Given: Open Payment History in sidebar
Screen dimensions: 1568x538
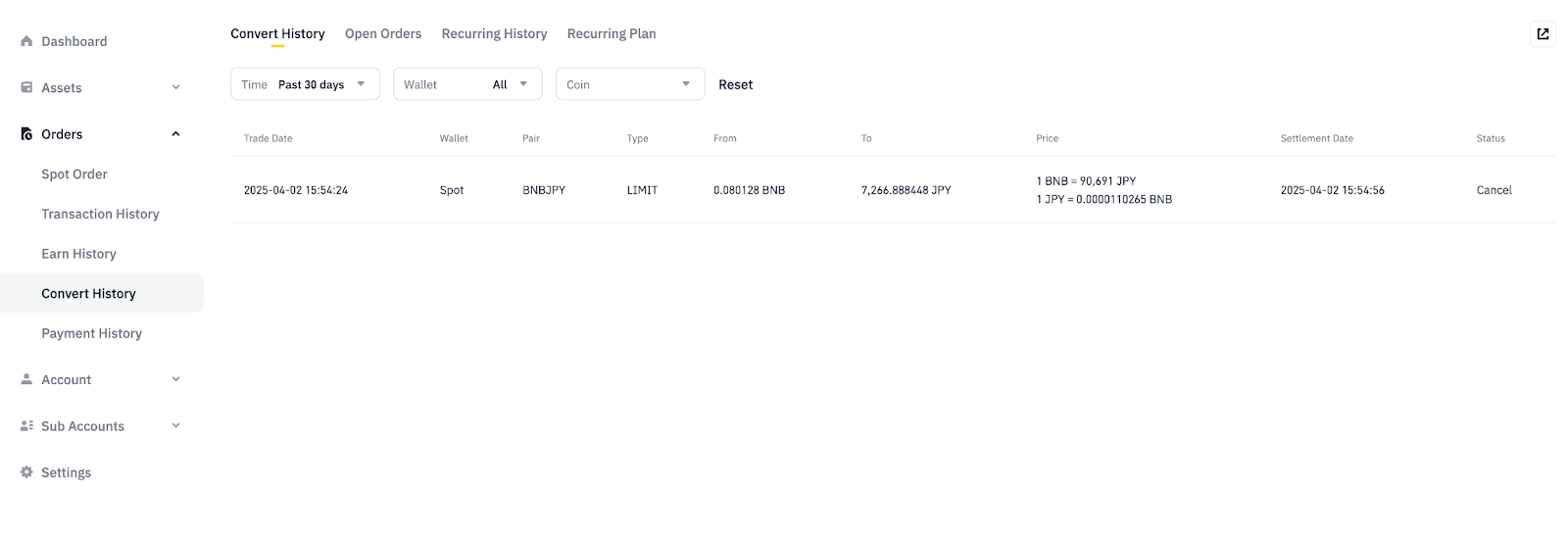Looking at the screenshot, I should [91, 333].
